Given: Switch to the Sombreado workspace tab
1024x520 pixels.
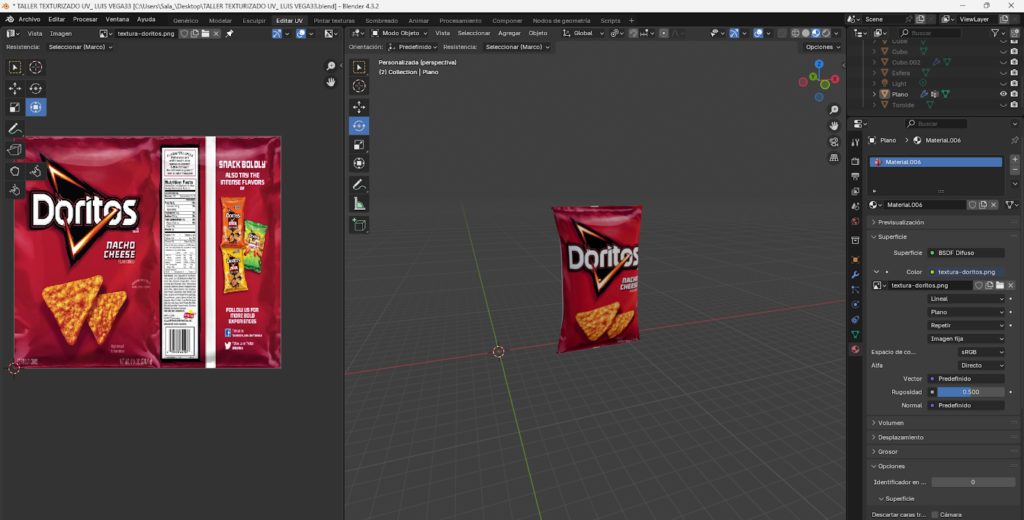Looking at the screenshot, I should (x=381, y=21).
